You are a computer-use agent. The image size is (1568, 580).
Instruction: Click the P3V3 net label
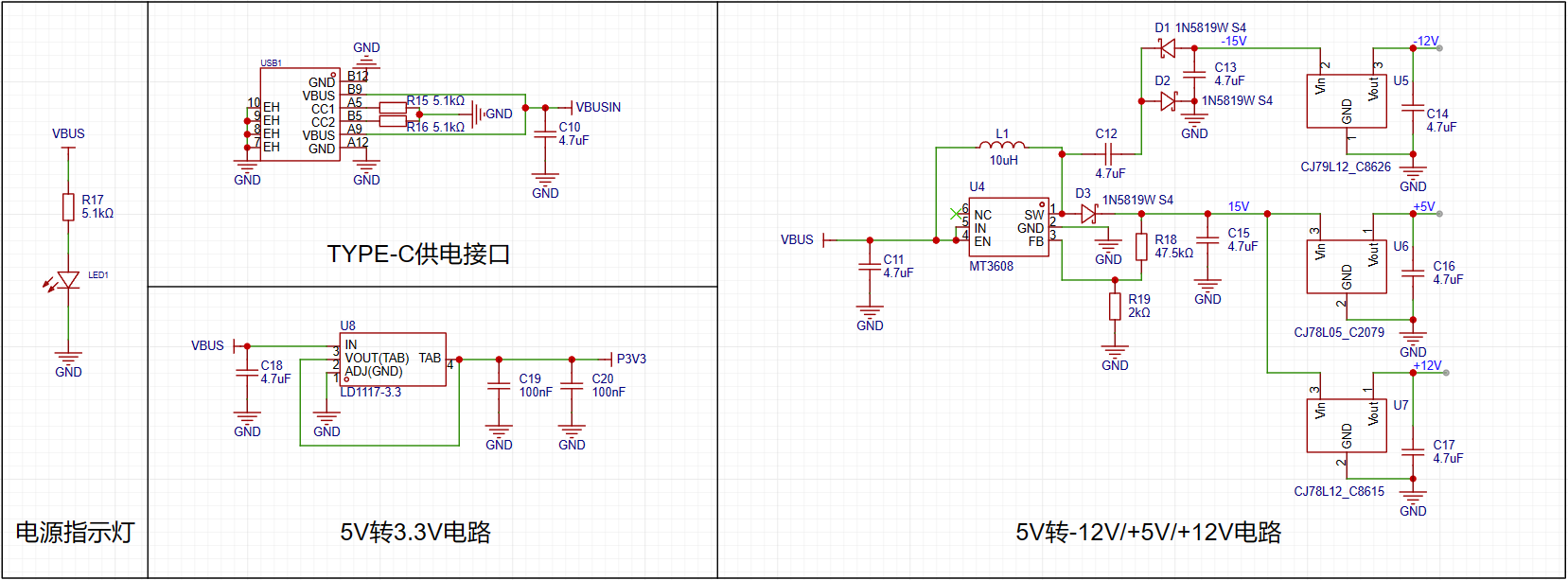click(x=631, y=360)
